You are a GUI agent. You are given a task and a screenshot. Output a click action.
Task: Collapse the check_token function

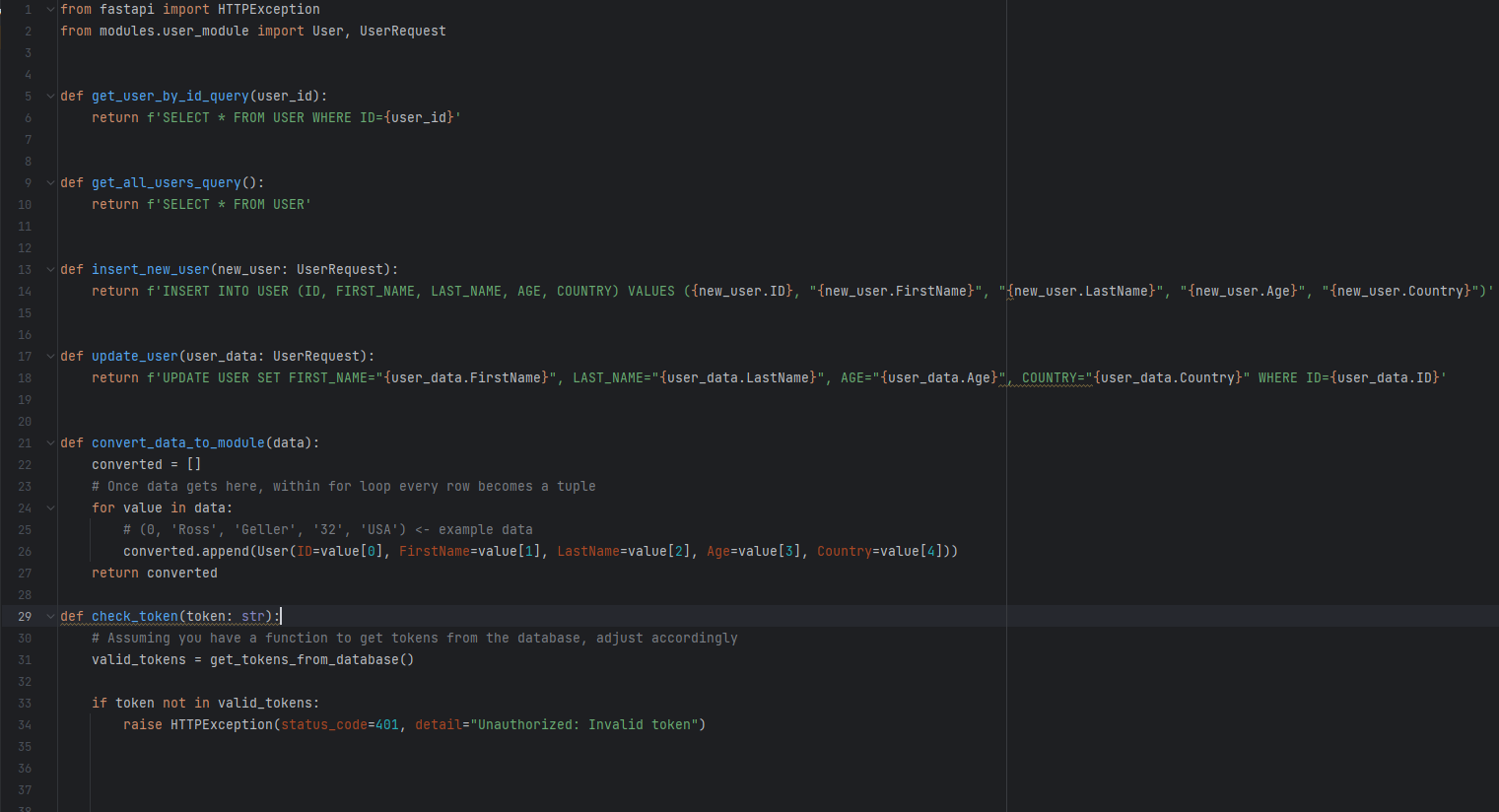click(50, 616)
